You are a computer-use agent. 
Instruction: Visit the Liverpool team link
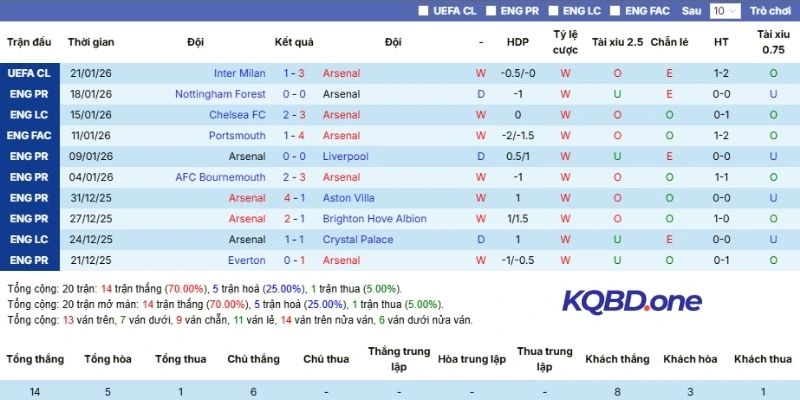345,157
